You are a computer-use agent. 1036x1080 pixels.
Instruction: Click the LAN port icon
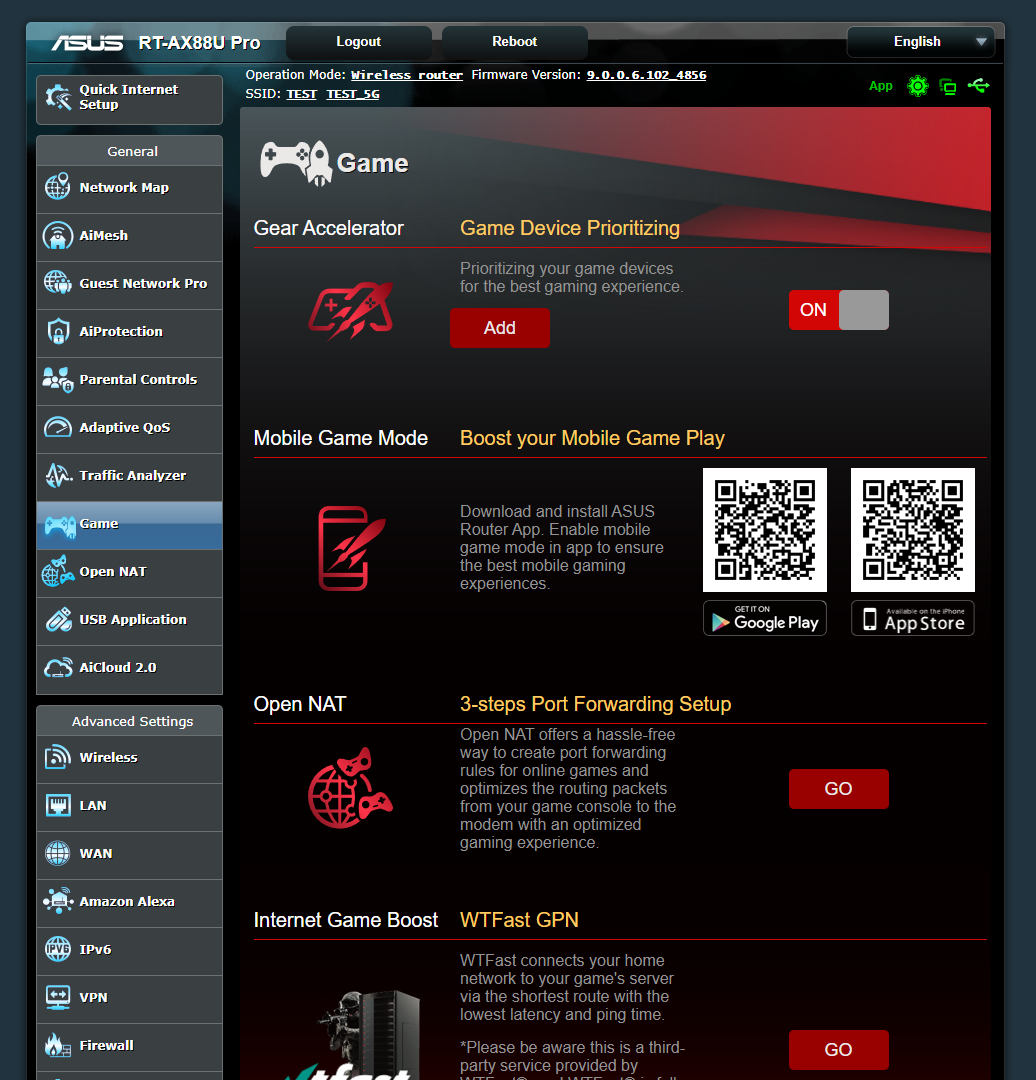58,804
